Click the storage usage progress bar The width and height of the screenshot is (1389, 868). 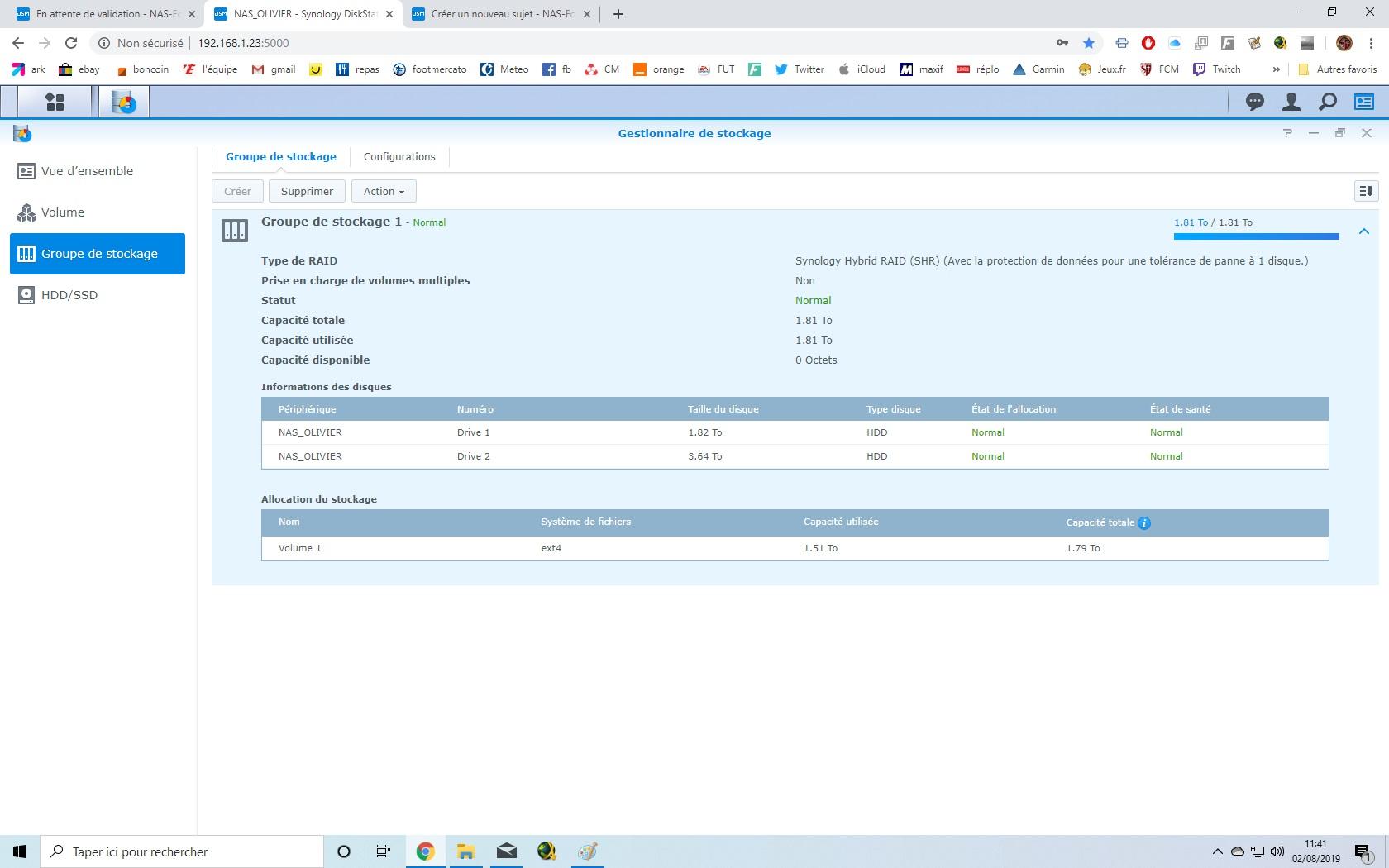[1255, 236]
